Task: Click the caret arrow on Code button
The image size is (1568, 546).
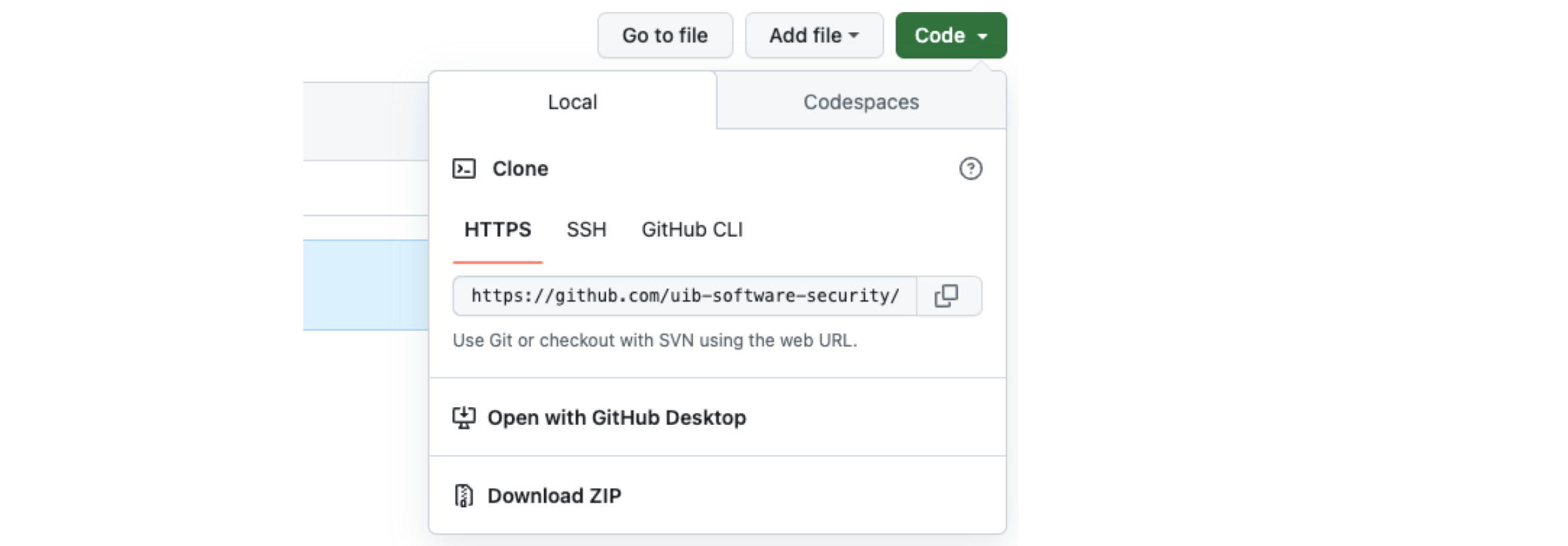Action: tap(983, 36)
